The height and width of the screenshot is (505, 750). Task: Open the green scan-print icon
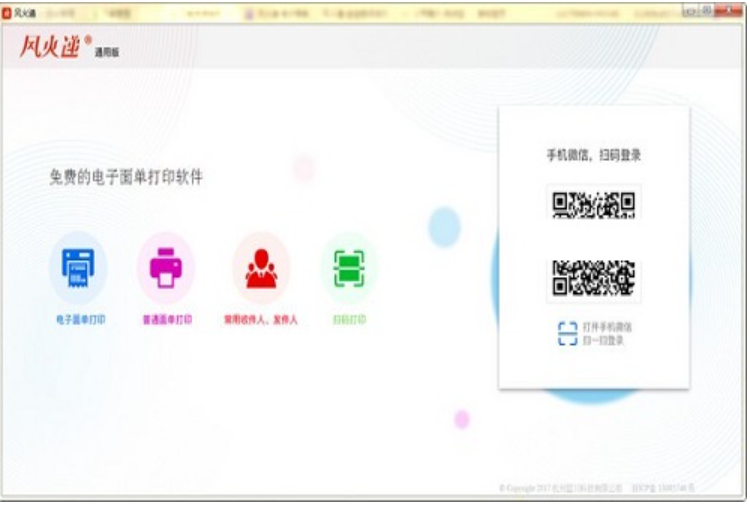349,268
